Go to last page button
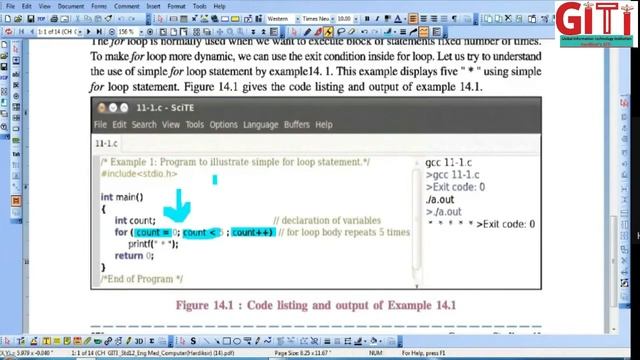The image size is (640, 360). pos(99,31)
